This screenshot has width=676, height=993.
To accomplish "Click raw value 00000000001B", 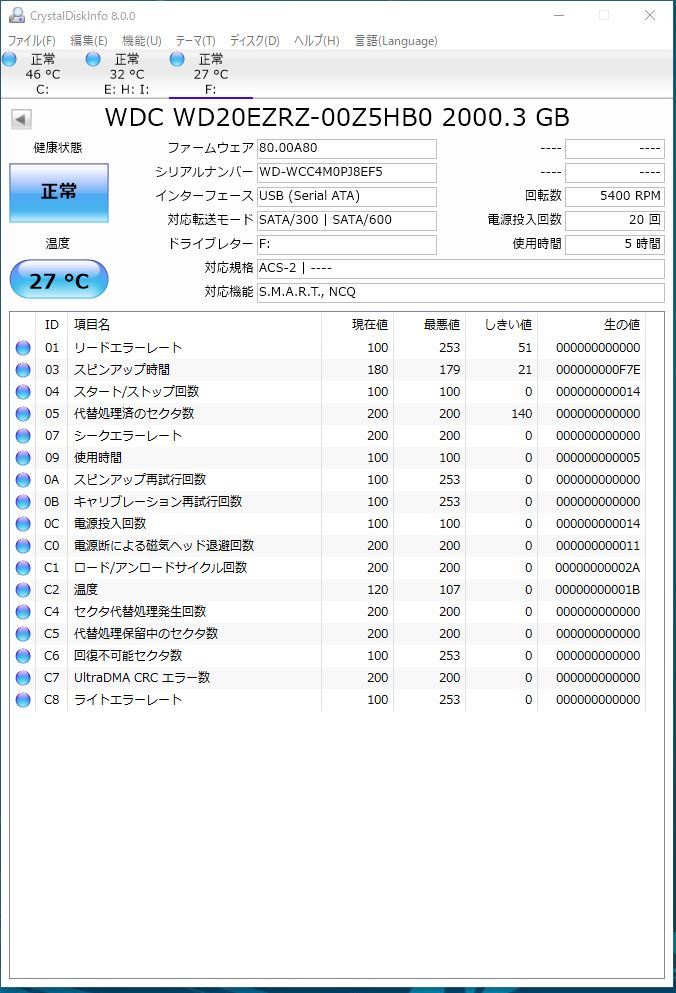I will [x=597, y=590].
